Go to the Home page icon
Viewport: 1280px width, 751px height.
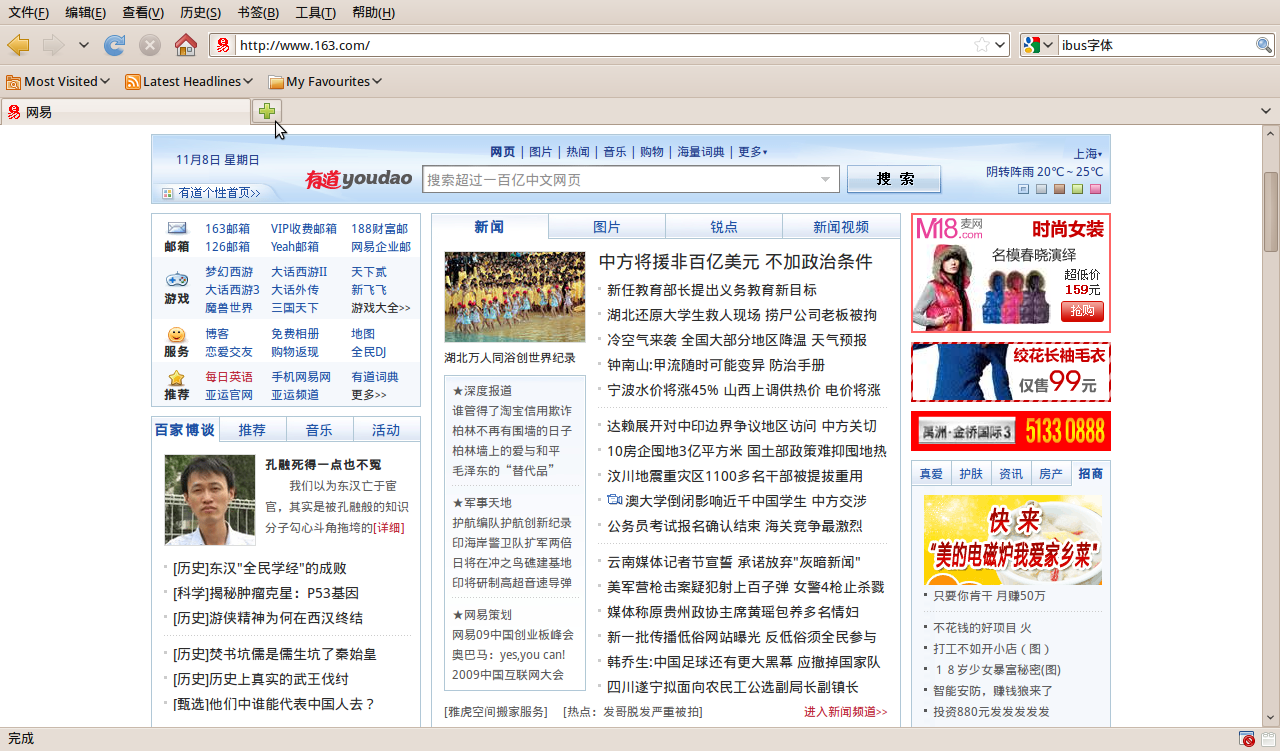(x=186, y=45)
